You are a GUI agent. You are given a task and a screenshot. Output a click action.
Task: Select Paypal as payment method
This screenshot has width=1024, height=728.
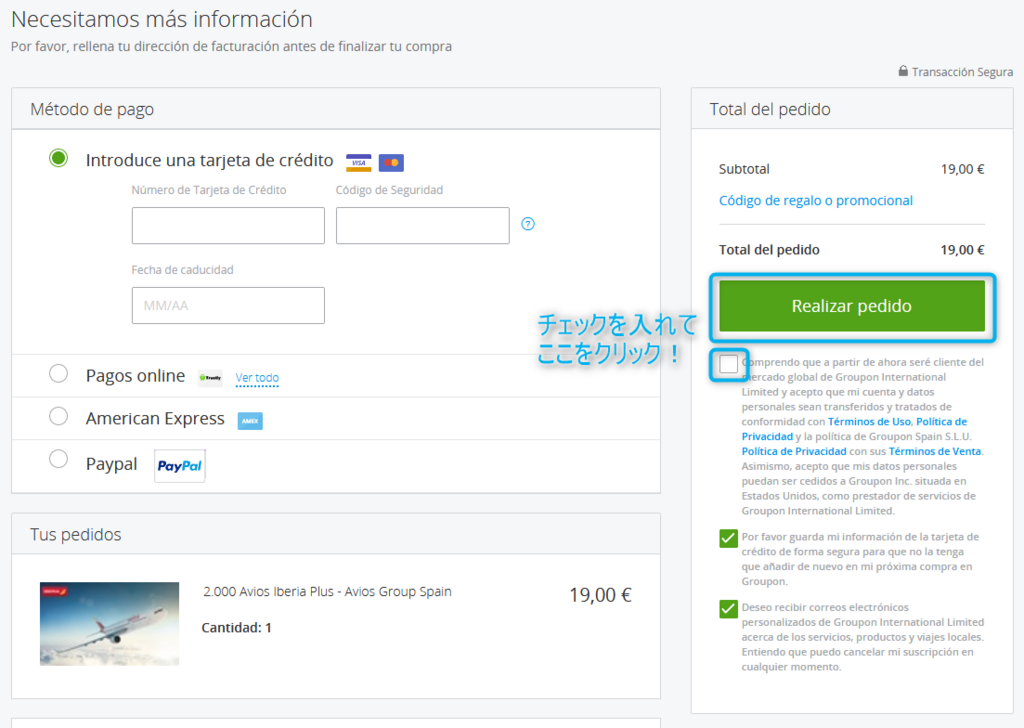pyautogui.click(x=59, y=459)
